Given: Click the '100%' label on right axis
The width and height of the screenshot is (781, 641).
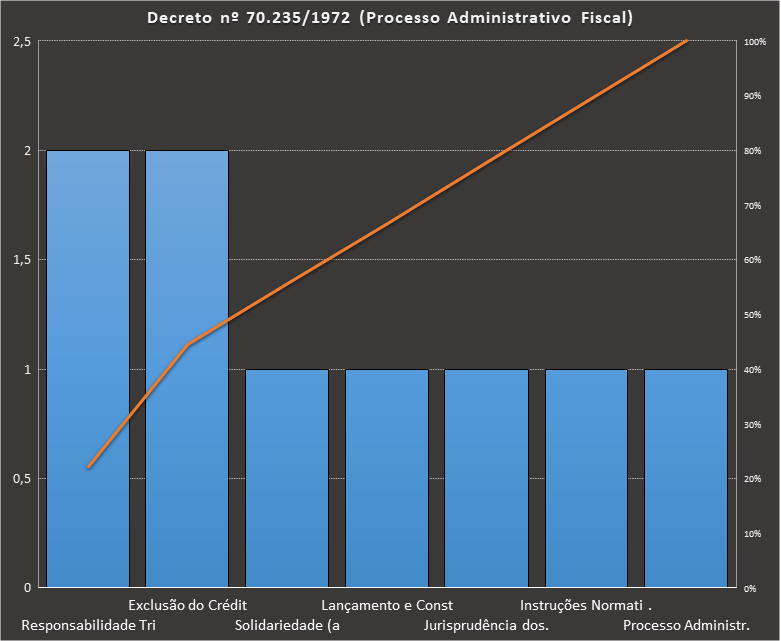Looking at the screenshot, I should (x=755, y=42).
